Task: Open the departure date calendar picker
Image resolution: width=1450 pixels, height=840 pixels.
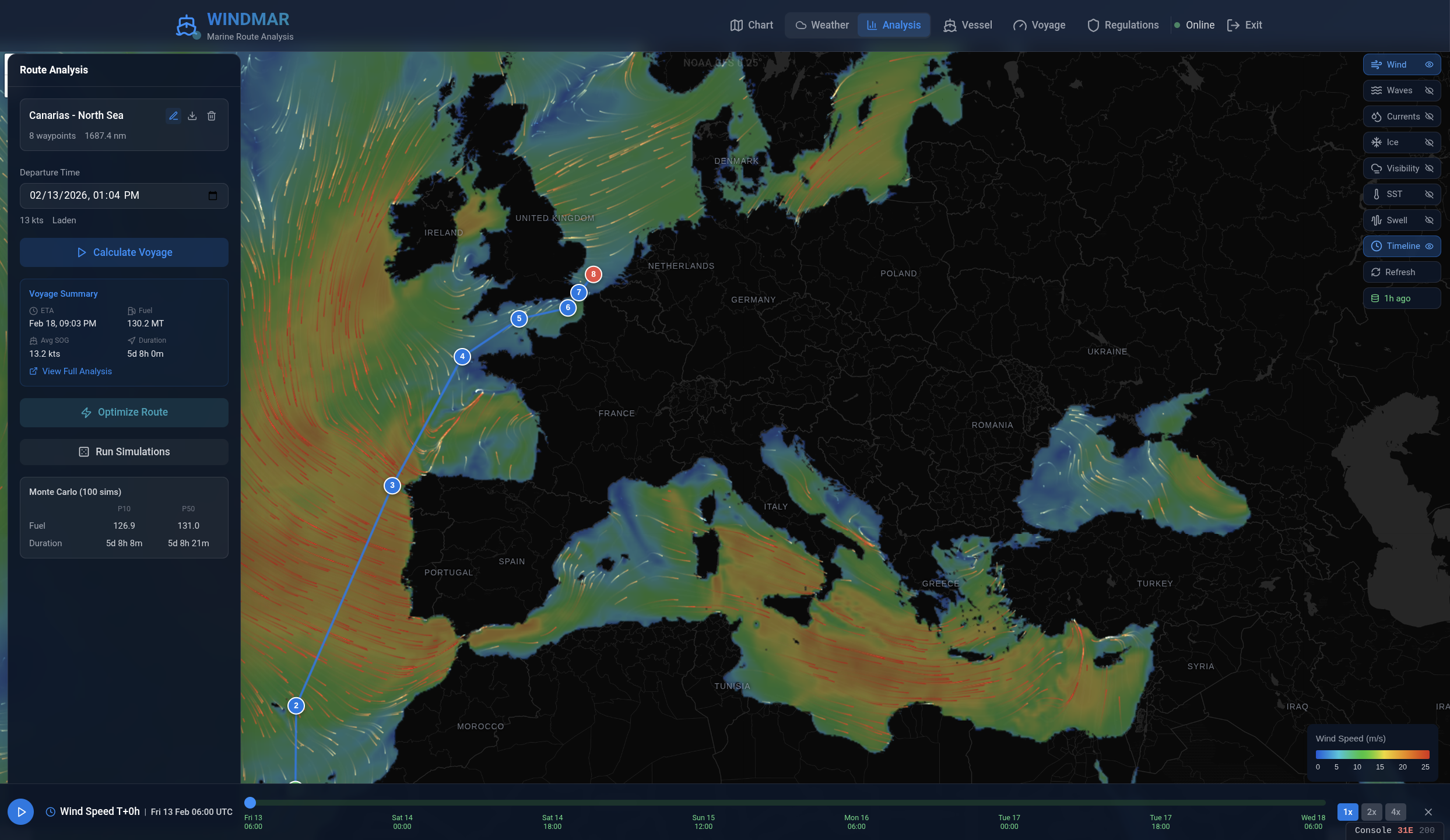Action: click(213, 195)
